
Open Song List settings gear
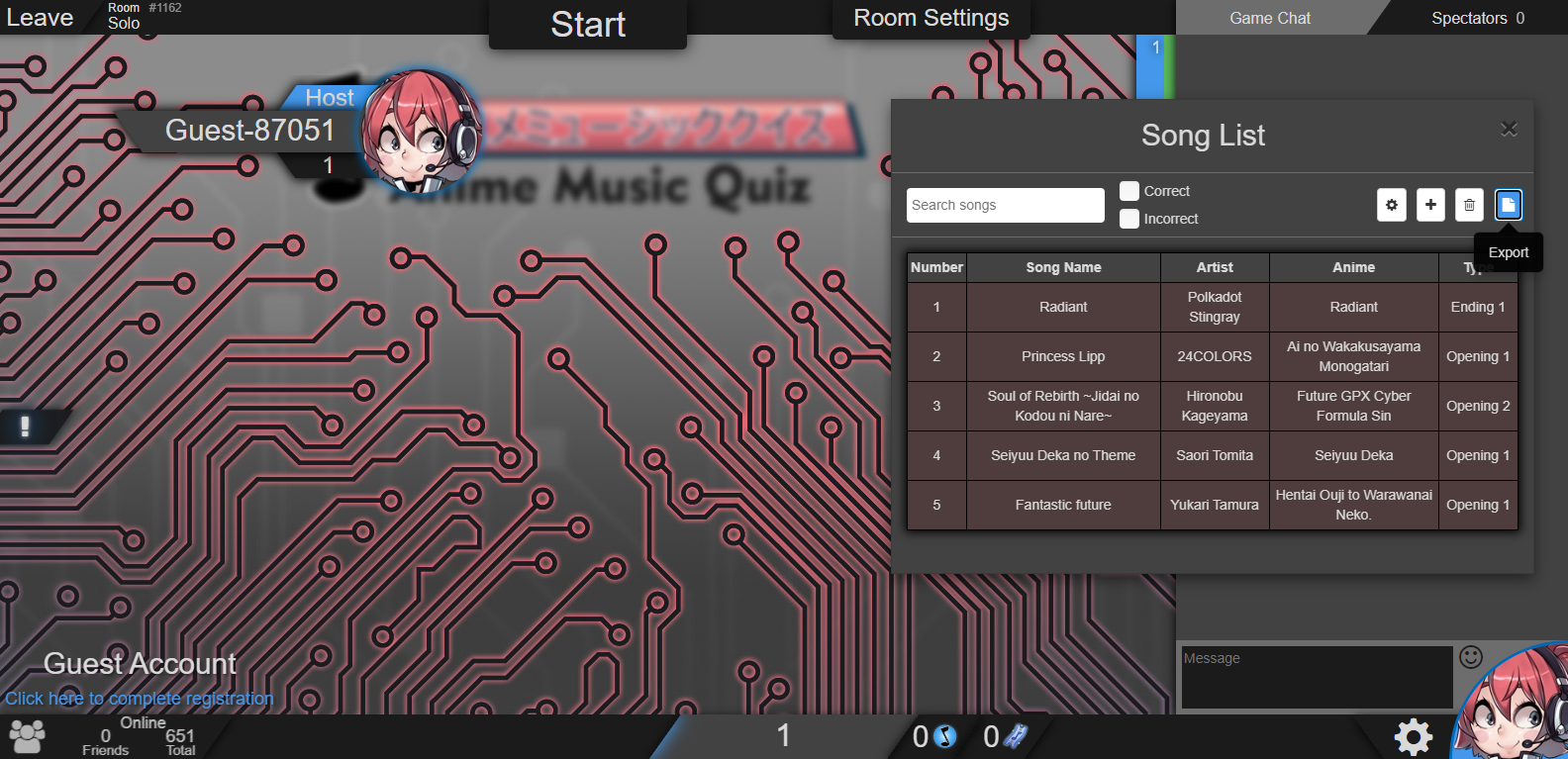[x=1392, y=205]
